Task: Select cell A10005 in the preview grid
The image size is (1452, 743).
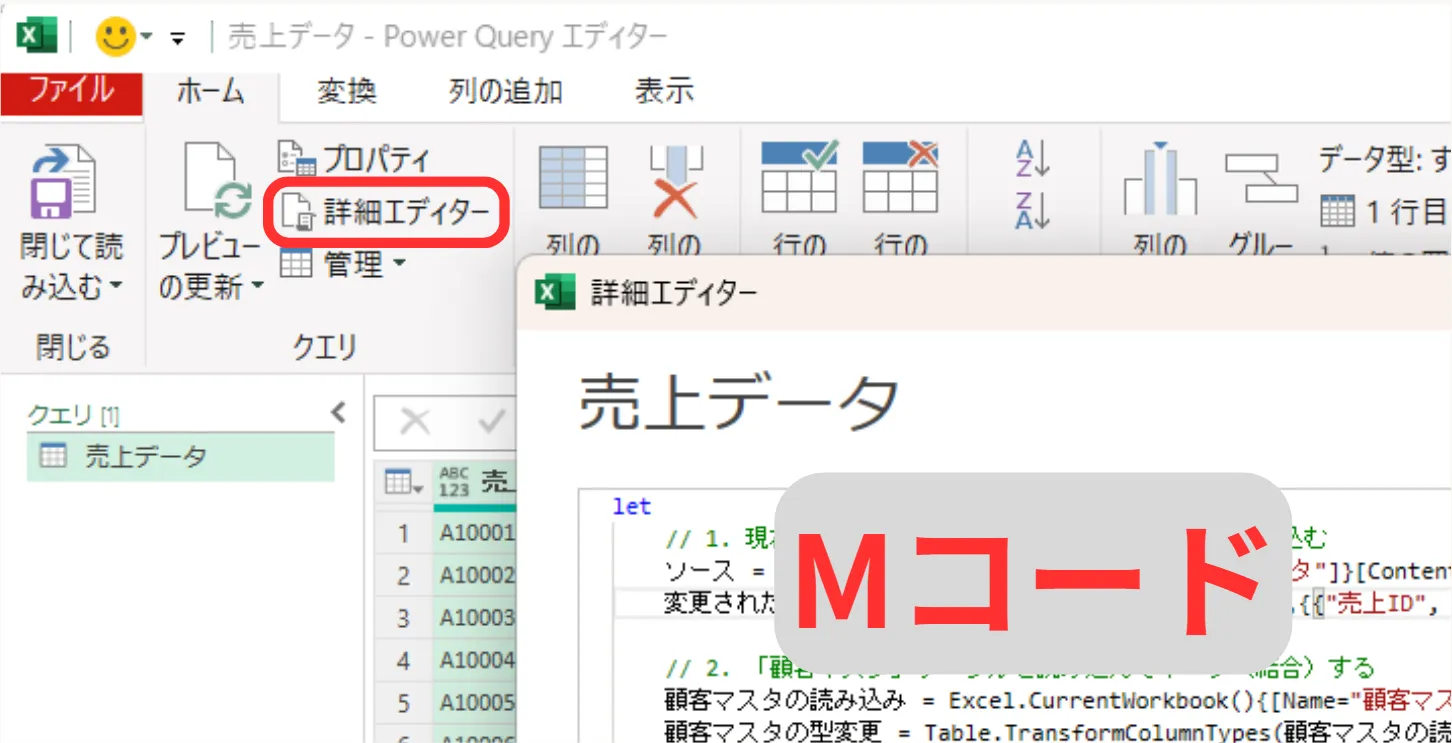Action: (476, 703)
